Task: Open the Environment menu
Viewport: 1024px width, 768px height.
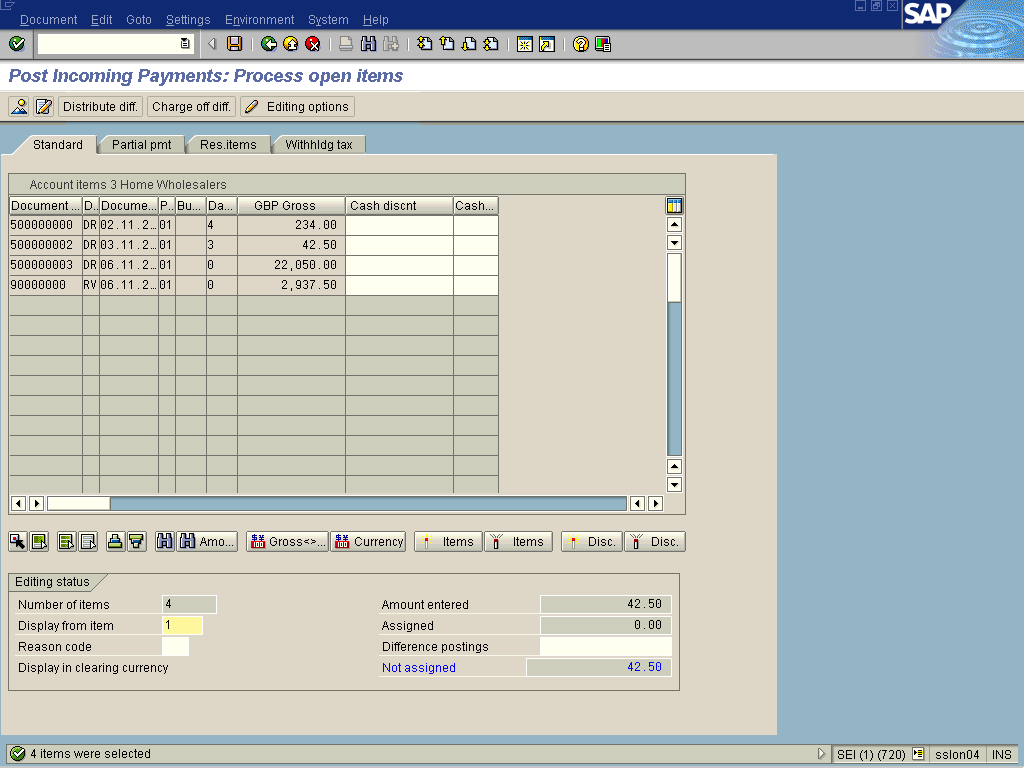Action: (259, 20)
